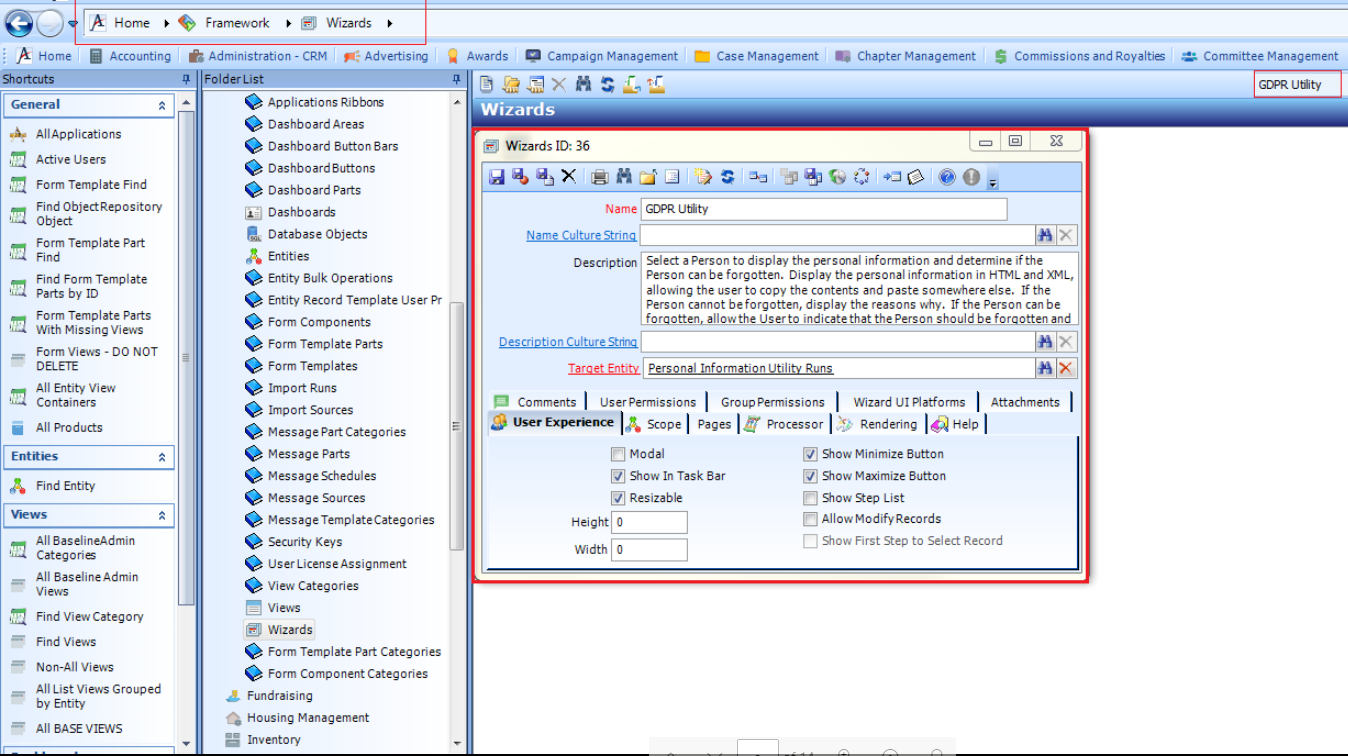Image resolution: width=1348 pixels, height=756 pixels.
Task: Enable Show Step List checkbox
Action: pyautogui.click(x=811, y=498)
